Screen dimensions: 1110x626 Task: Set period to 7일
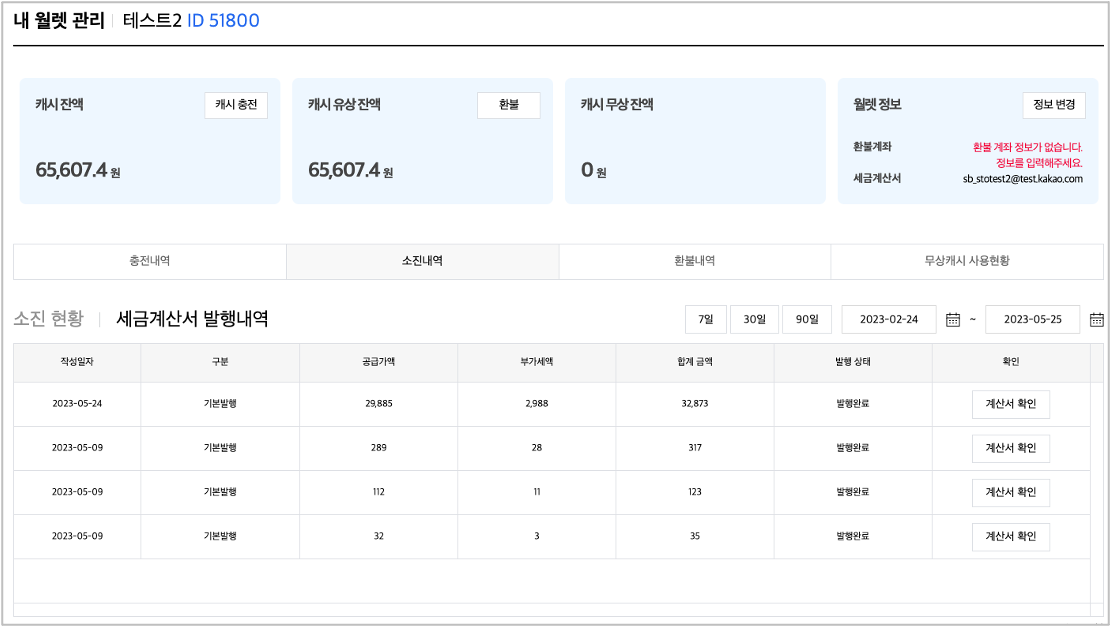[x=706, y=320]
